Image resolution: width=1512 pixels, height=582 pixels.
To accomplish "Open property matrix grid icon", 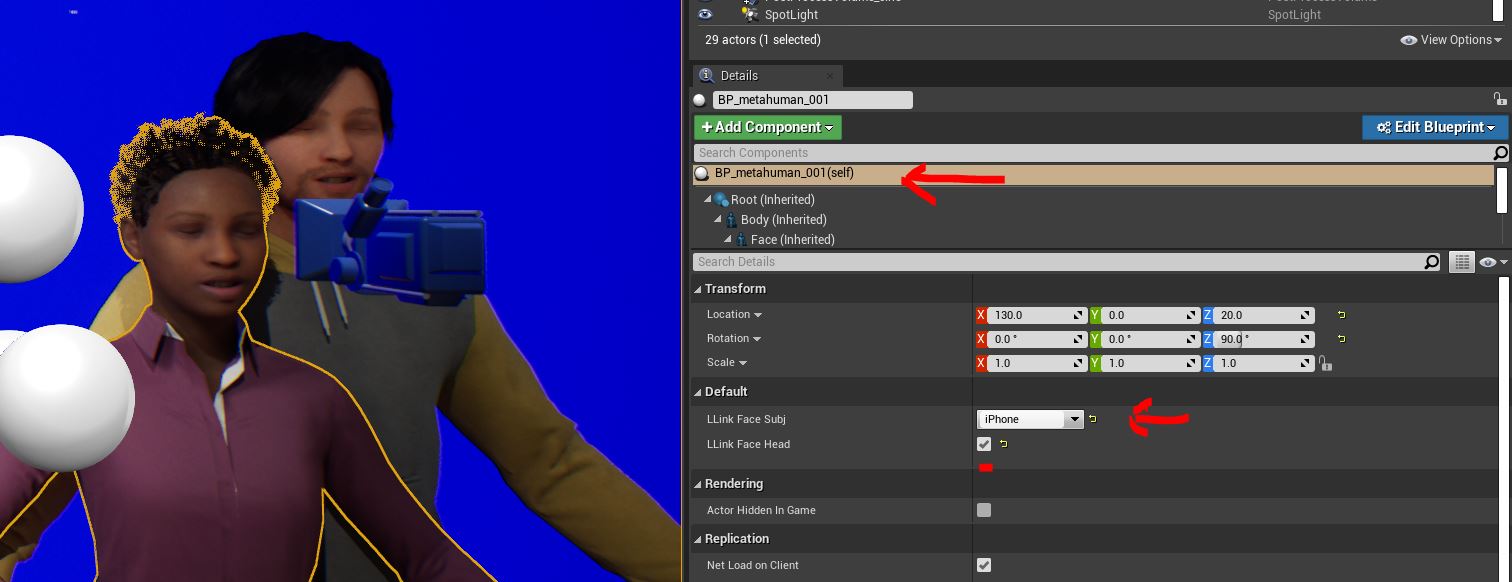I will 1462,262.
